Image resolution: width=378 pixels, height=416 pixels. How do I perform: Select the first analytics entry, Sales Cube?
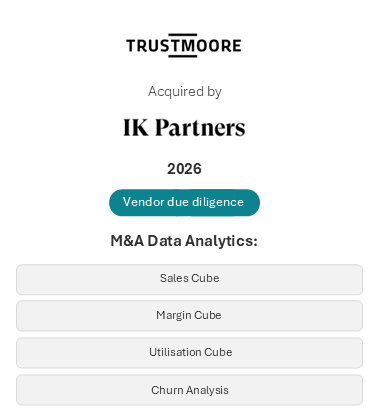click(189, 279)
